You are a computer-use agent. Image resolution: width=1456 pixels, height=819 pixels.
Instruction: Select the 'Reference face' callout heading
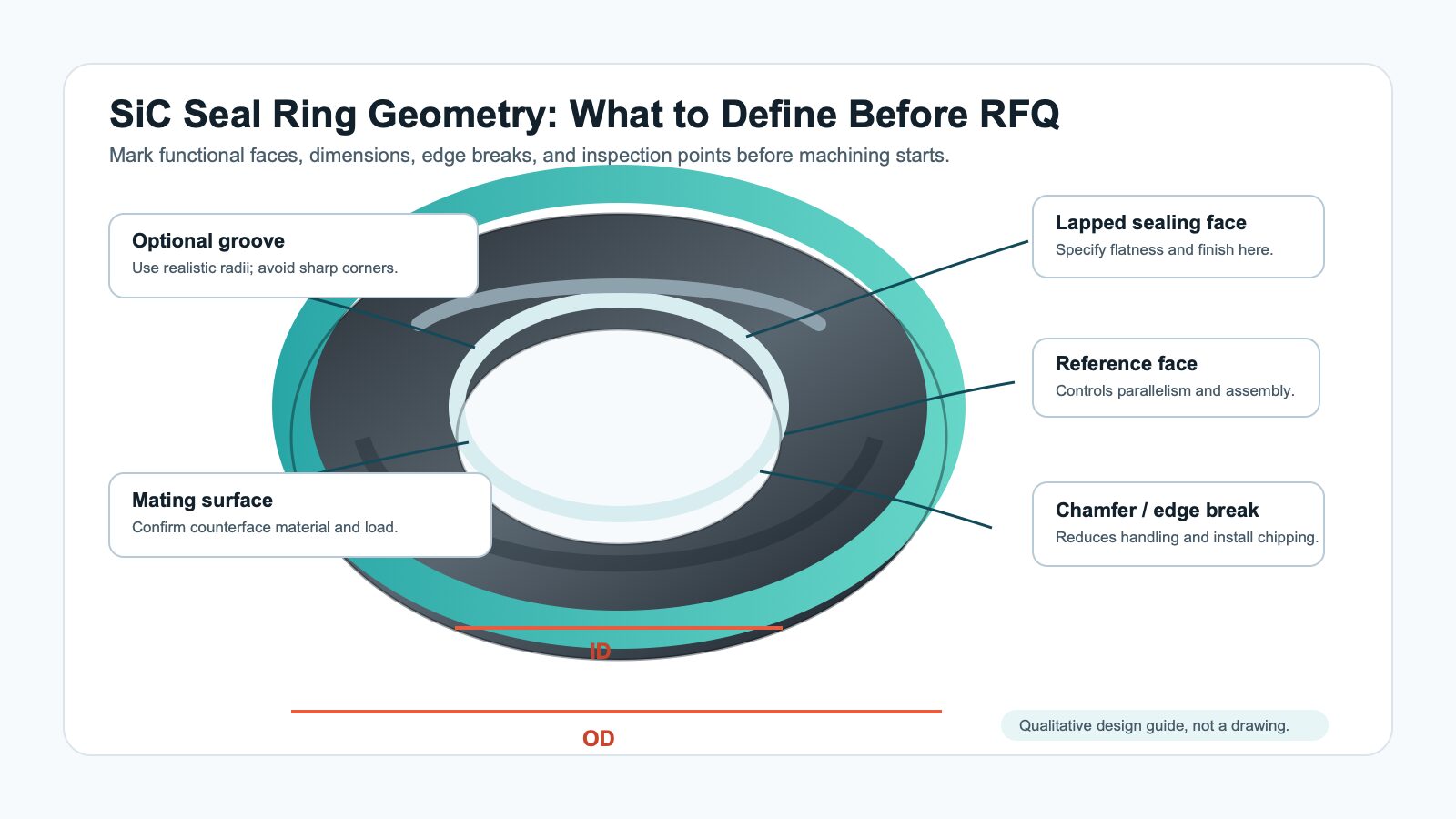coord(1126,364)
